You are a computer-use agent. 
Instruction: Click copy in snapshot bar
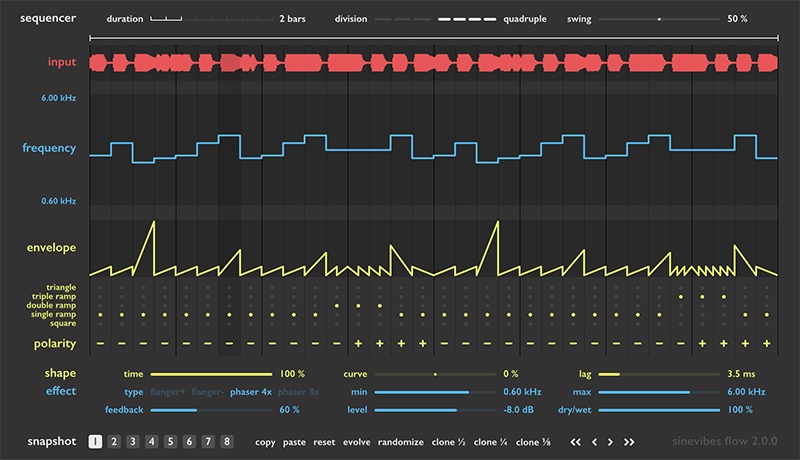pos(266,441)
